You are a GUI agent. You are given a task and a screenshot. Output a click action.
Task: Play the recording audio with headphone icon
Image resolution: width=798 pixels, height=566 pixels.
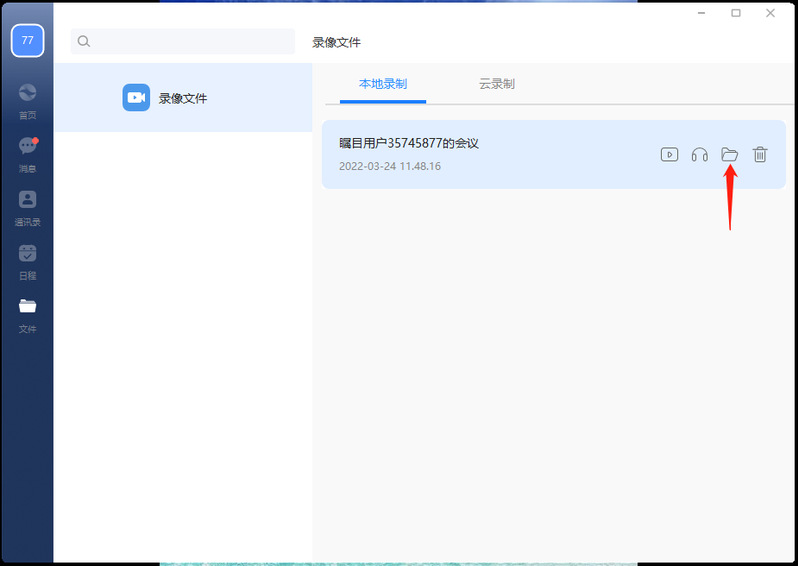(x=700, y=154)
